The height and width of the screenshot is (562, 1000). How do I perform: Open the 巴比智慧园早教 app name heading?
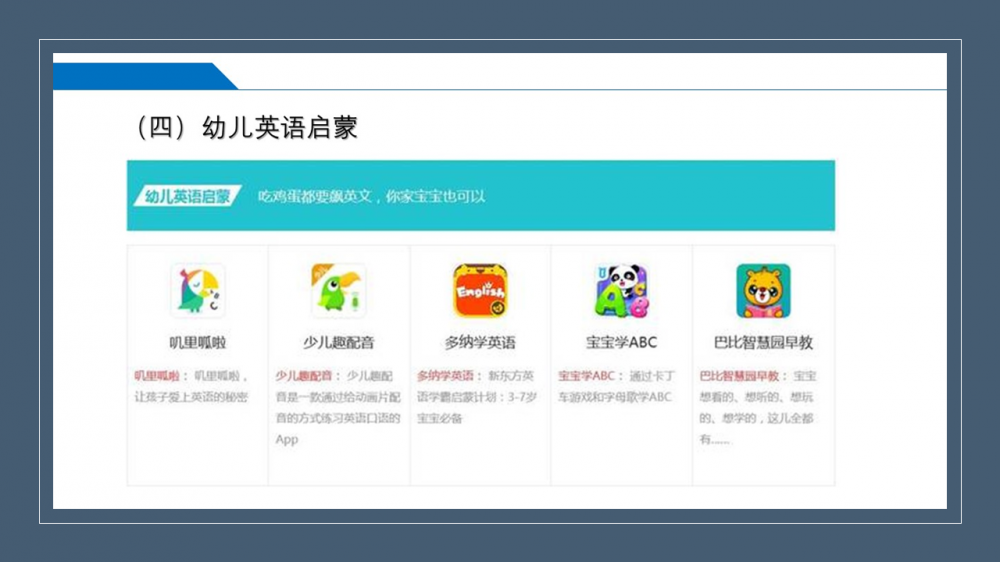[x=763, y=342]
